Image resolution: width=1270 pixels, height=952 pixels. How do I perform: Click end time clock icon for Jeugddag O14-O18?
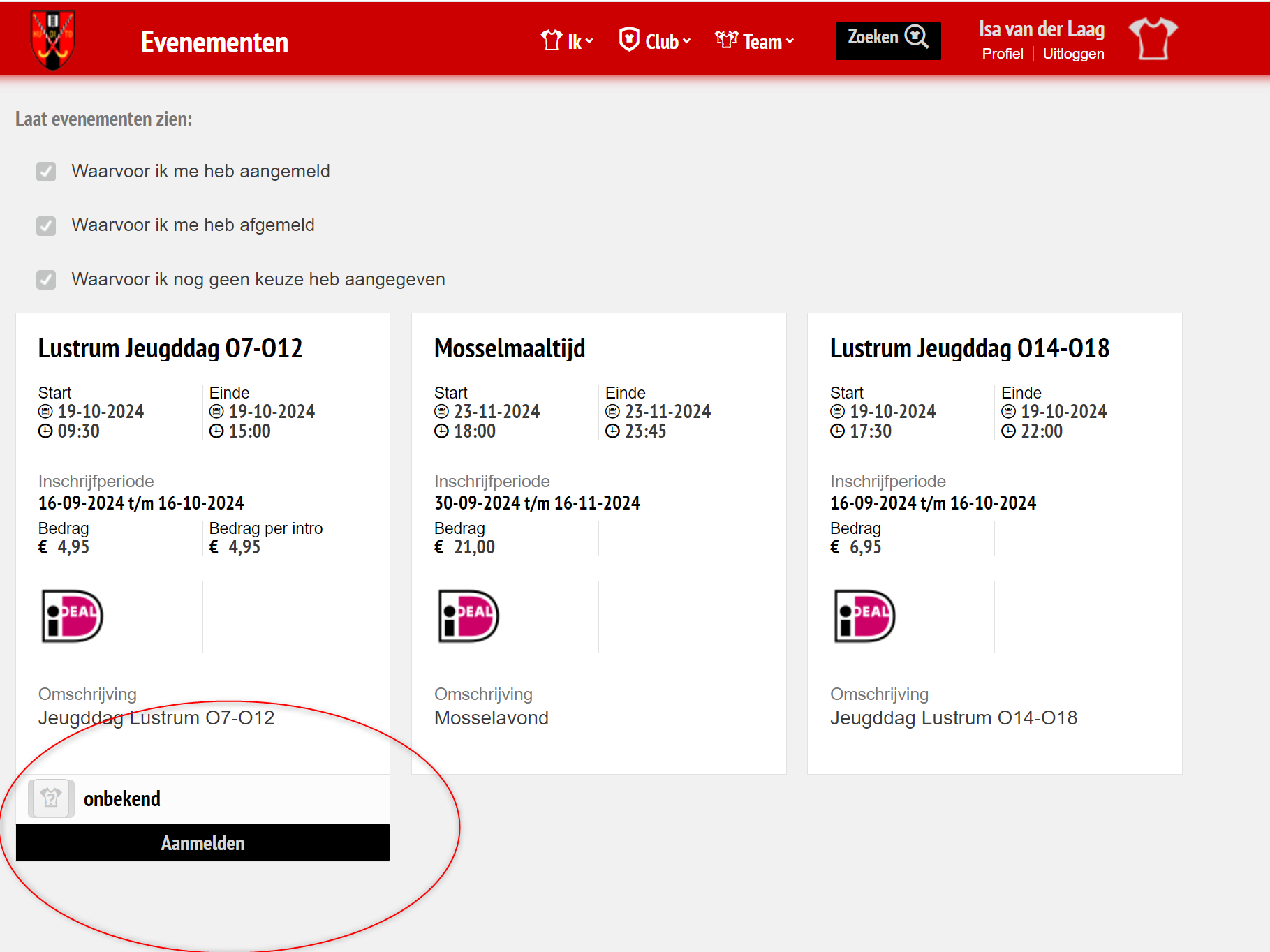[1008, 431]
